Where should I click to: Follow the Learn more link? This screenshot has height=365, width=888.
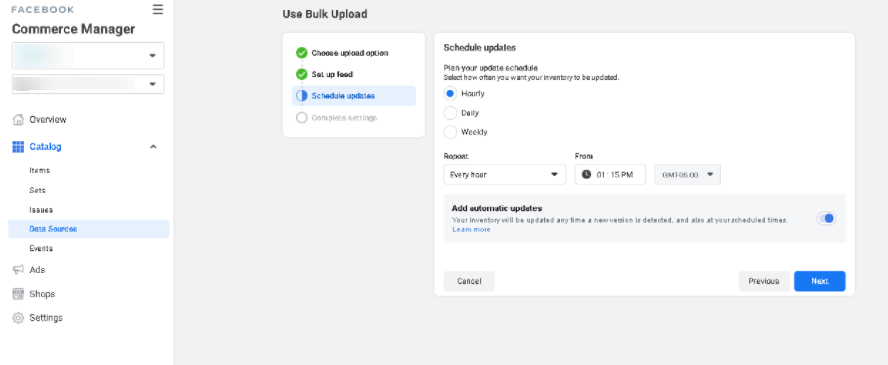(x=471, y=230)
